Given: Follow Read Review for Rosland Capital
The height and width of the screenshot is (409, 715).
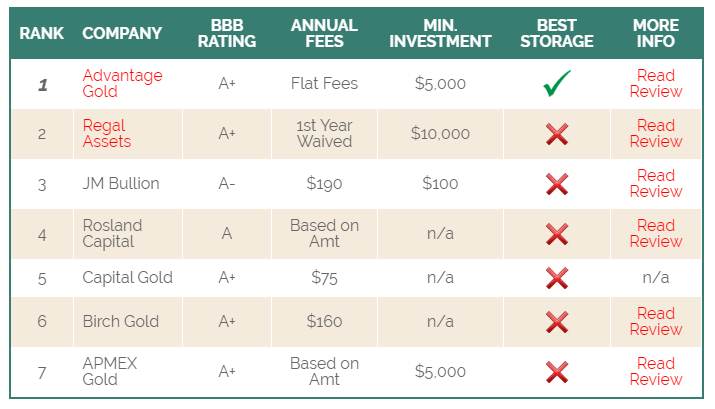Looking at the screenshot, I should (656, 233).
